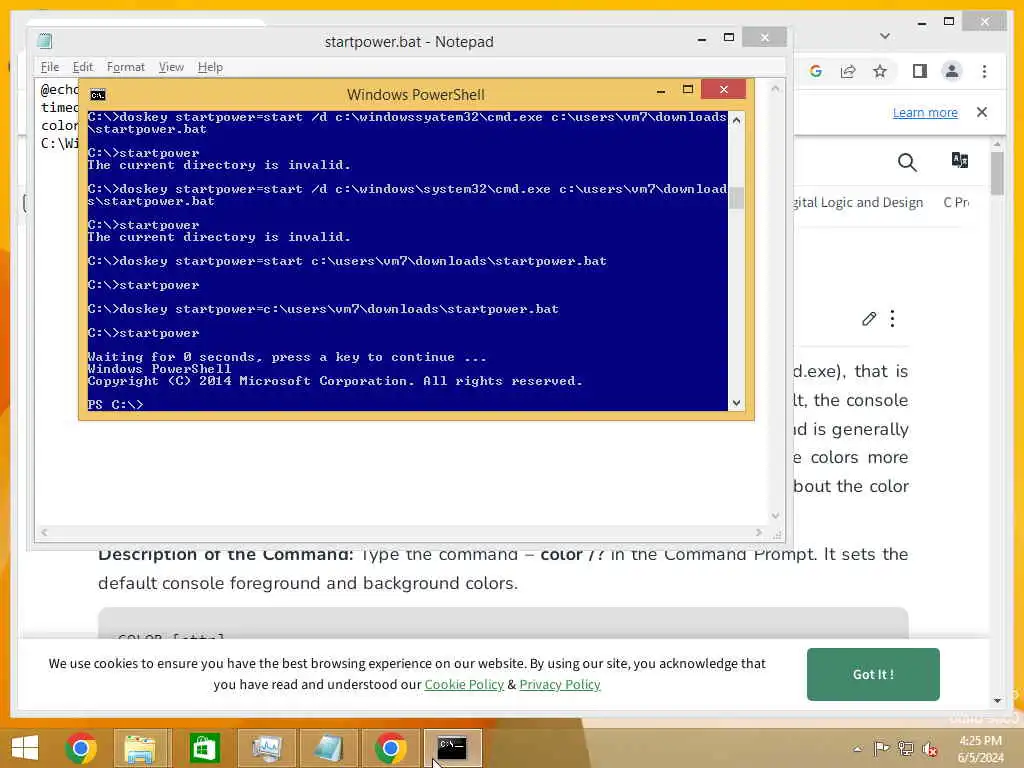Screen dimensions: 1024x768
Task: Open the monitor app taskbar icon
Action: click(x=266, y=748)
